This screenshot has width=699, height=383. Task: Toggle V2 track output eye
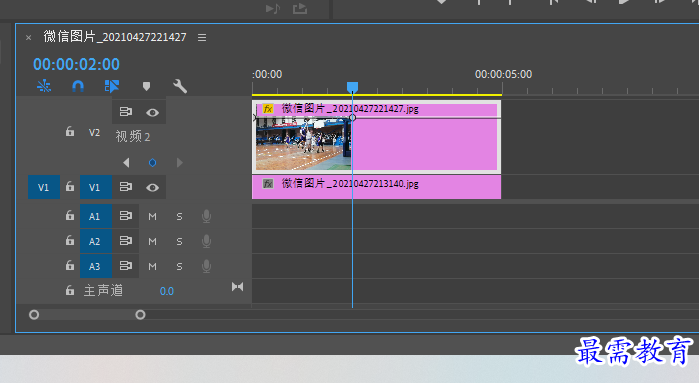point(152,112)
